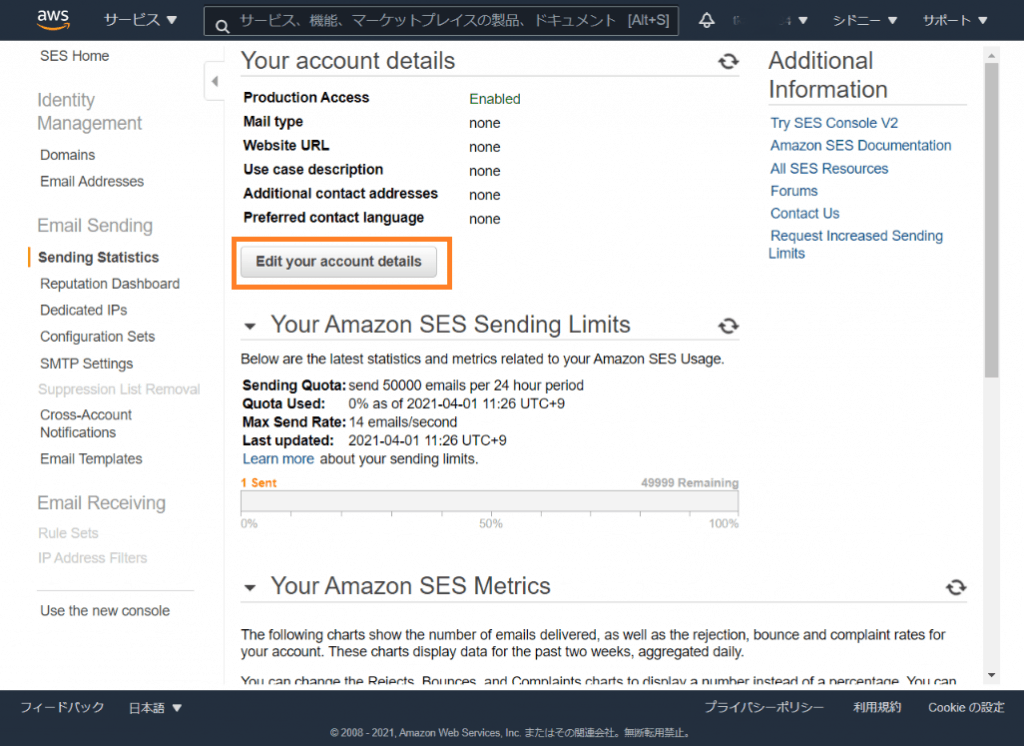Open the サポート support dropdown

[954, 20]
